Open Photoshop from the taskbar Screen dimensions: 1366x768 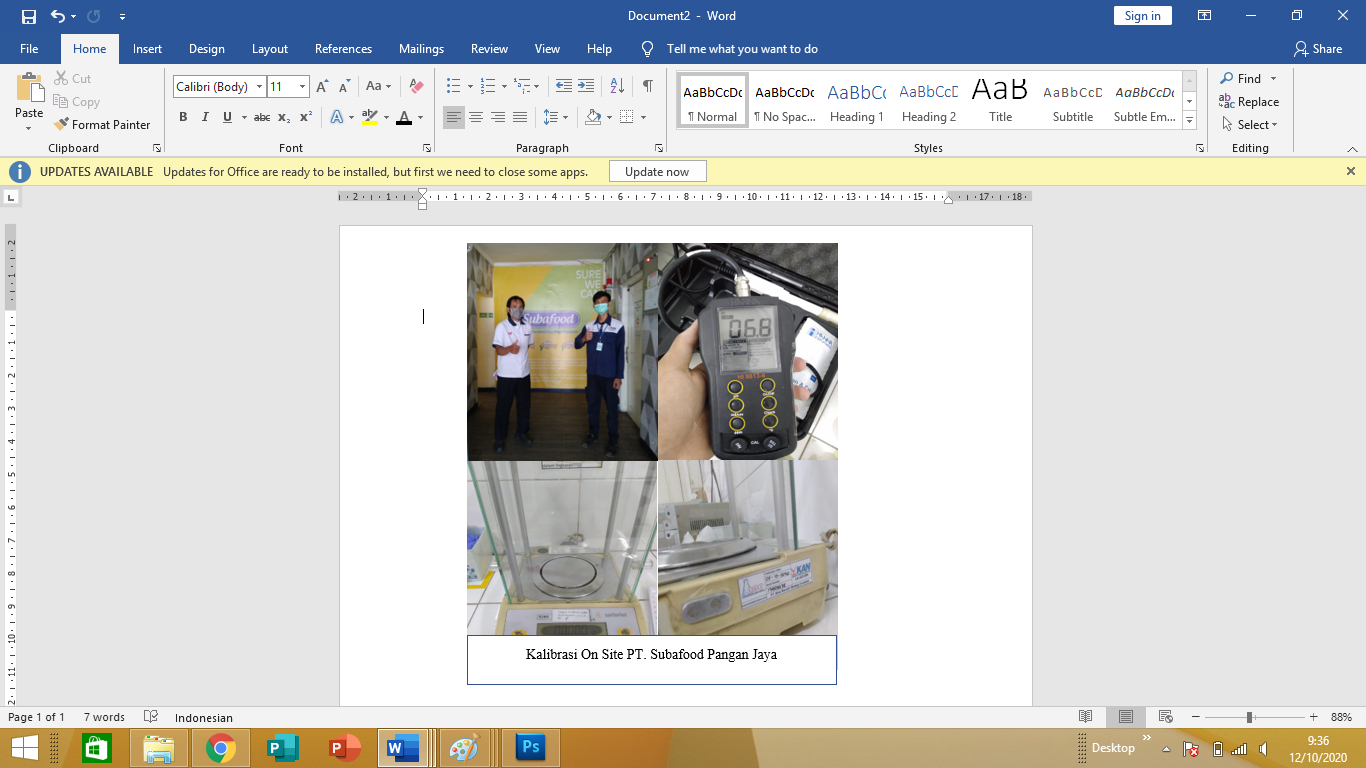click(x=530, y=748)
